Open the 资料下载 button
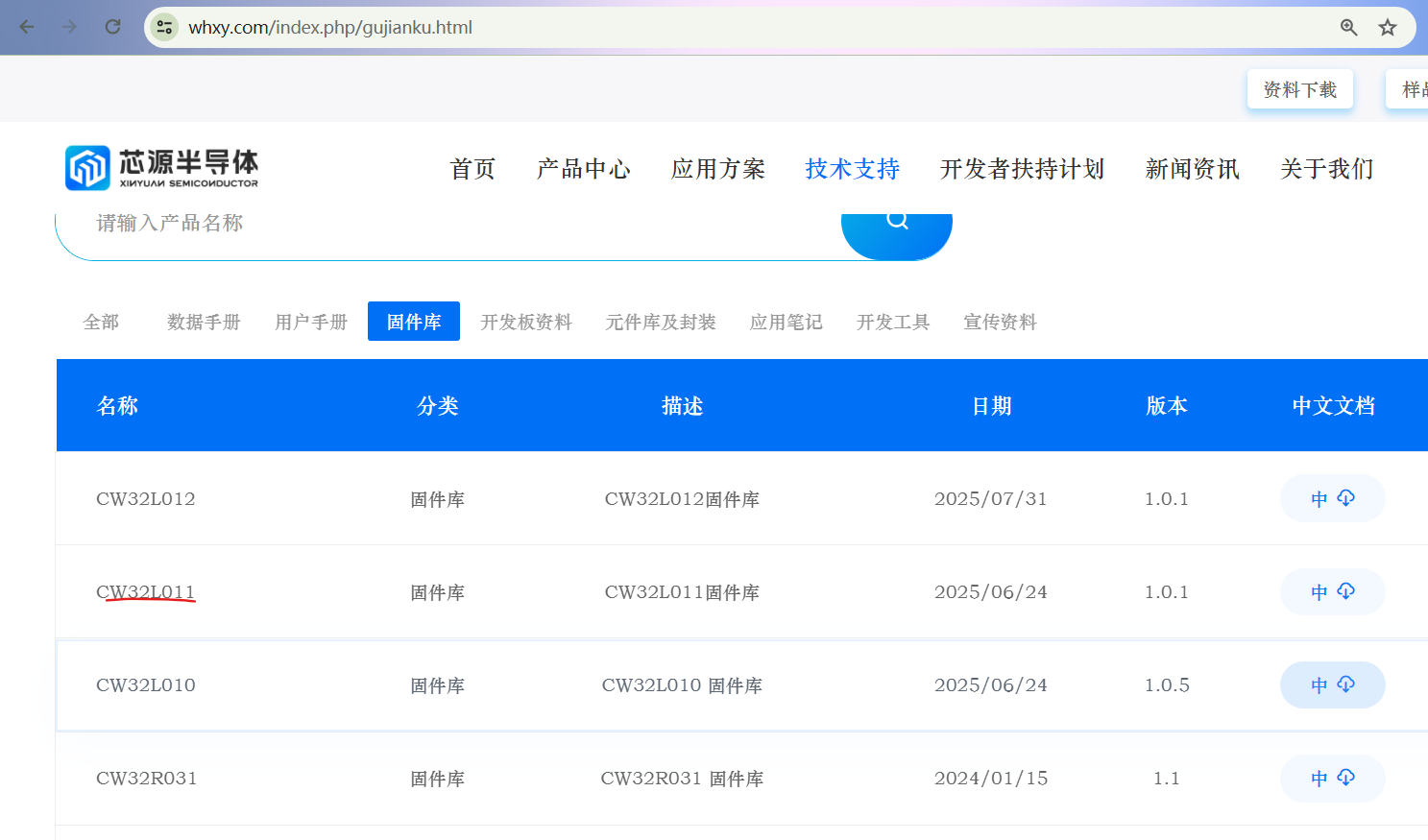Image resolution: width=1428 pixels, height=840 pixels. tap(1300, 89)
